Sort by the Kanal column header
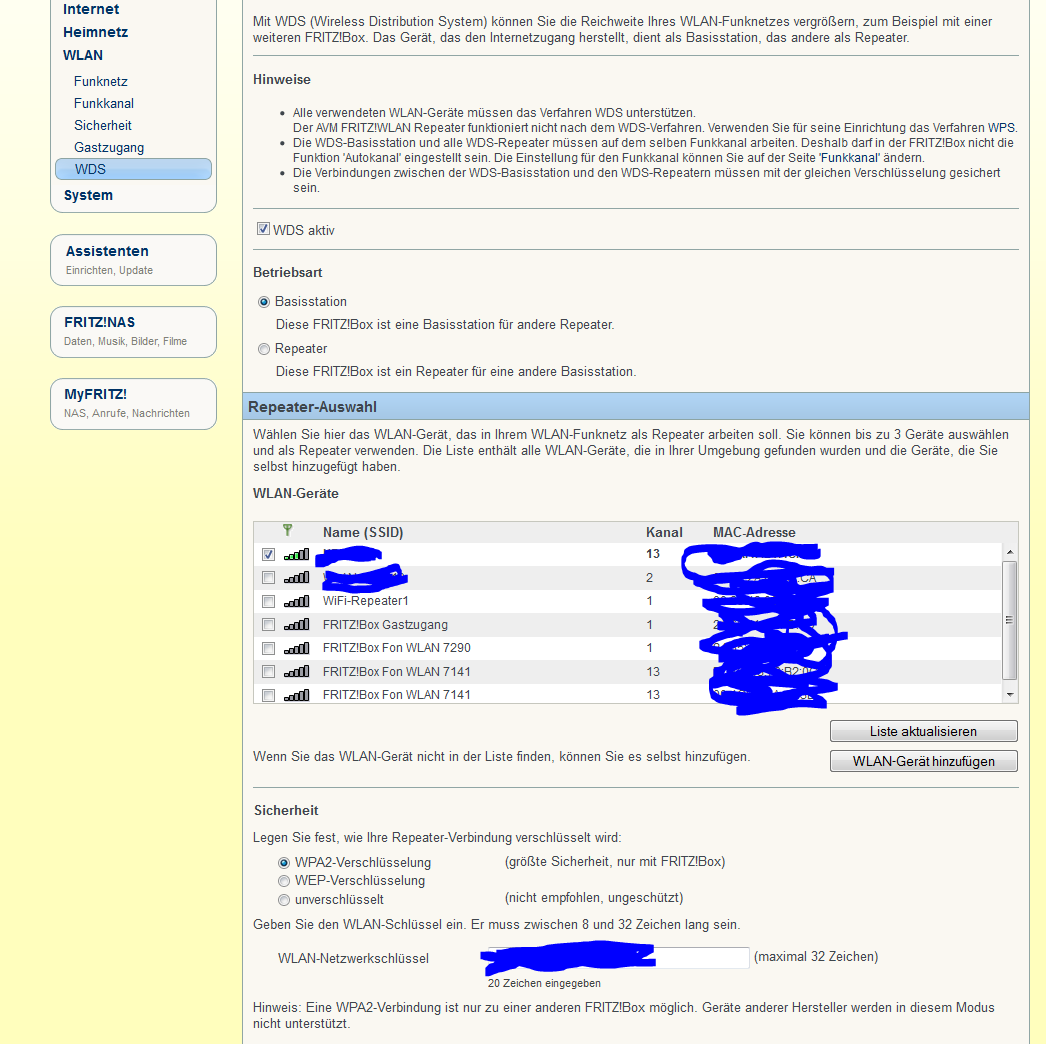 (x=664, y=532)
